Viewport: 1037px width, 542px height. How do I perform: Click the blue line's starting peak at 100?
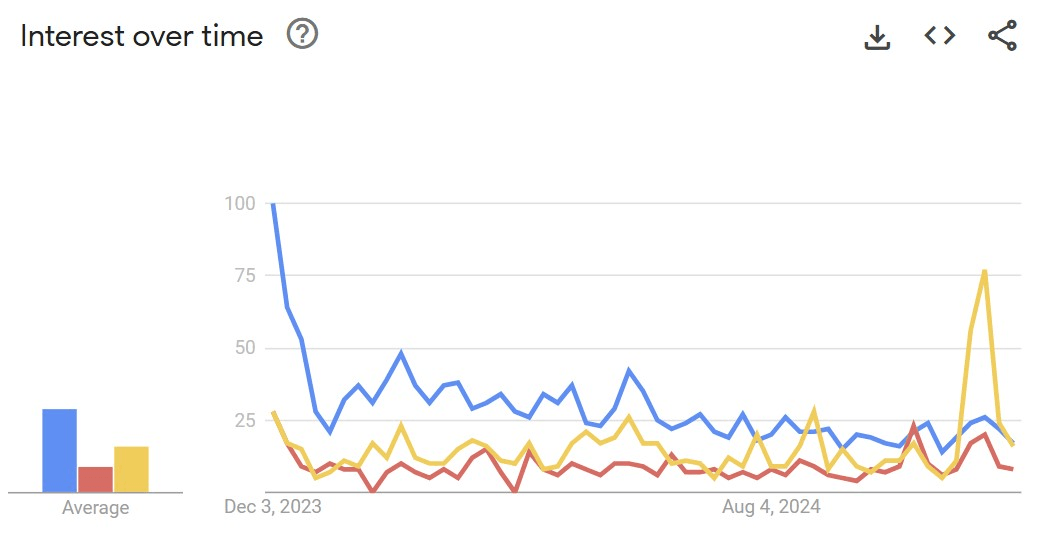pyautogui.click(x=273, y=205)
